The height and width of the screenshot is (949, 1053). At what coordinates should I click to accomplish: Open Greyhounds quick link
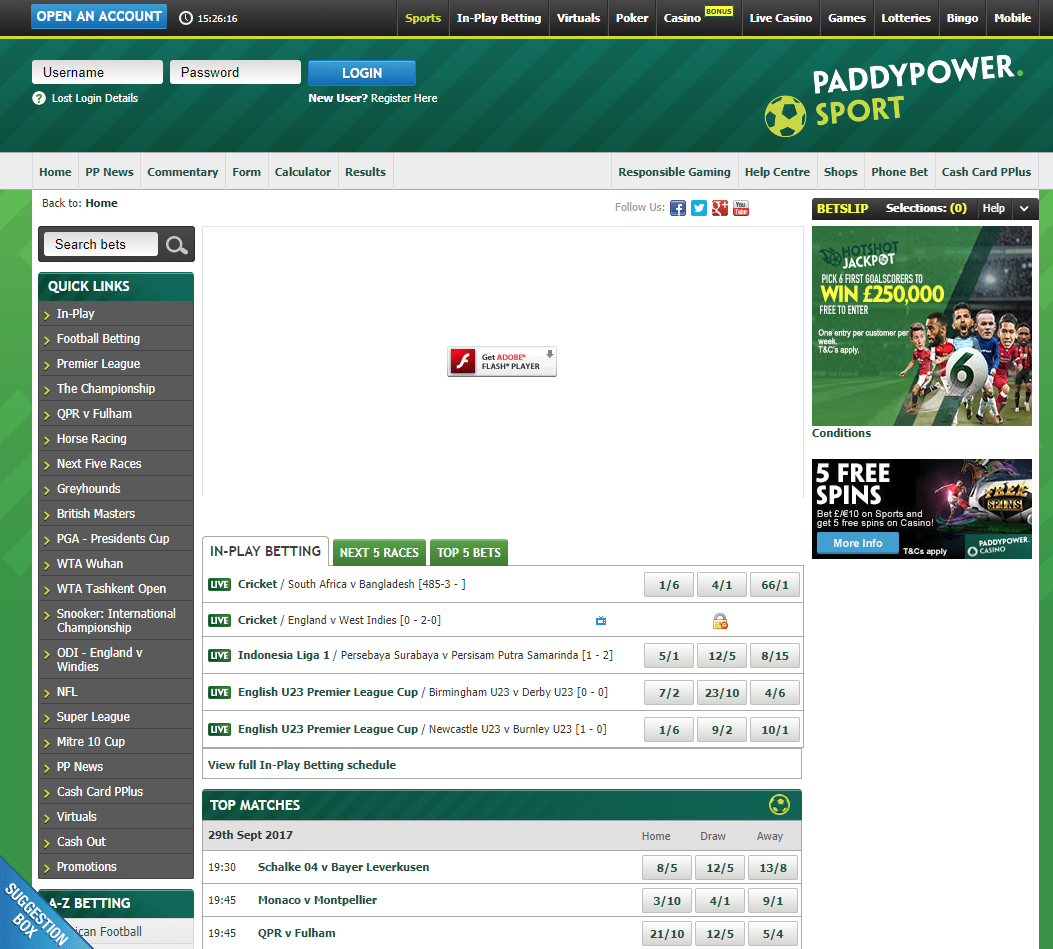(x=116, y=488)
